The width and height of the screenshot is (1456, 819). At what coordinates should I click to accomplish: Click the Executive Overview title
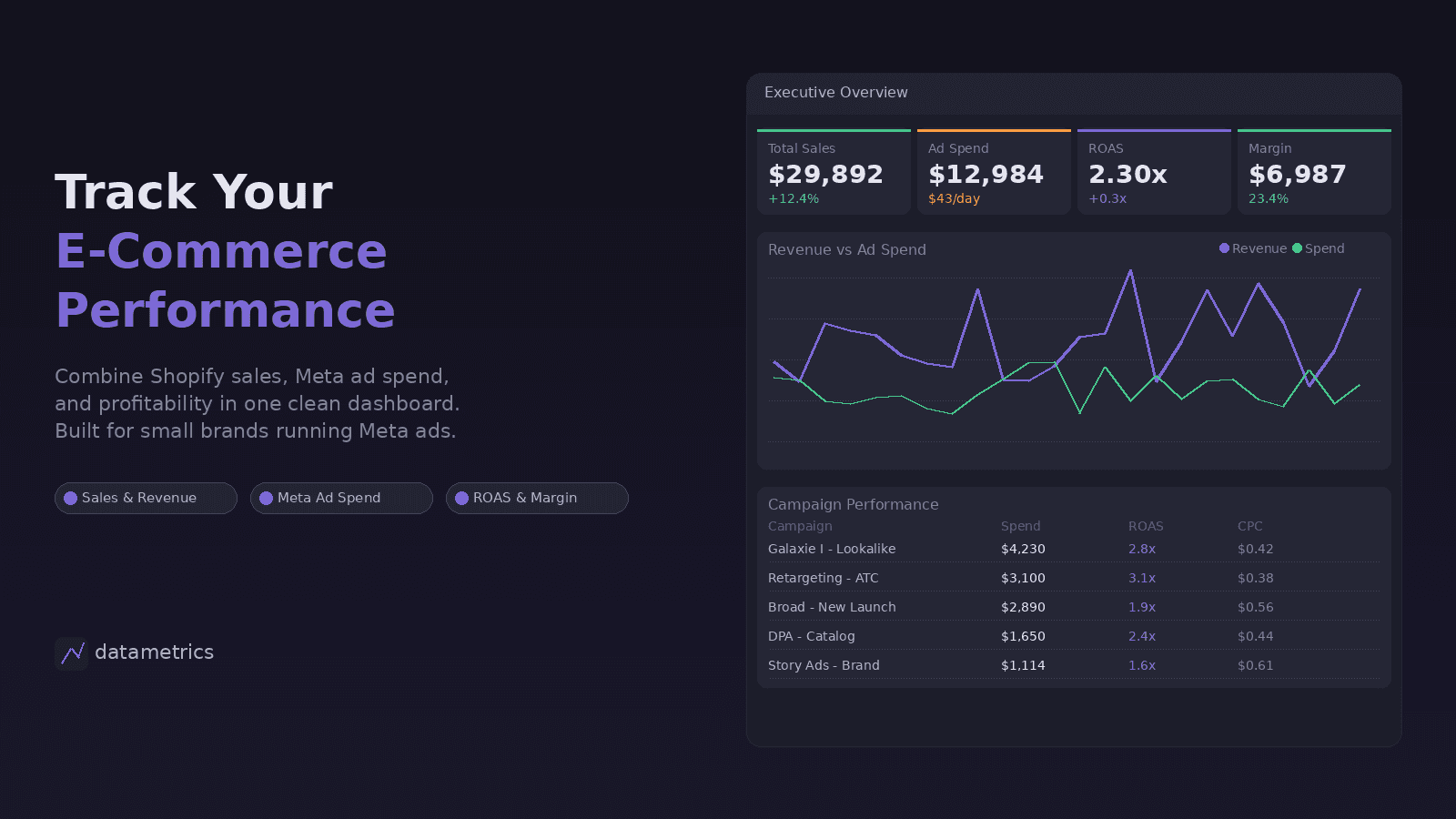836,93
